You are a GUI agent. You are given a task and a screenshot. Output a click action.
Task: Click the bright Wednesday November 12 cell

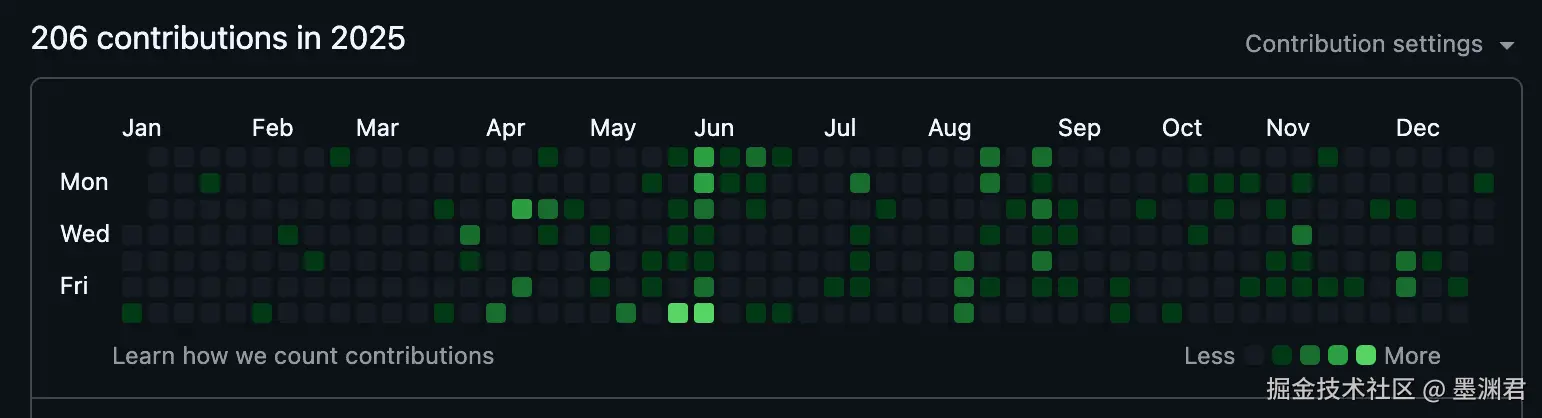(x=1302, y=235)
